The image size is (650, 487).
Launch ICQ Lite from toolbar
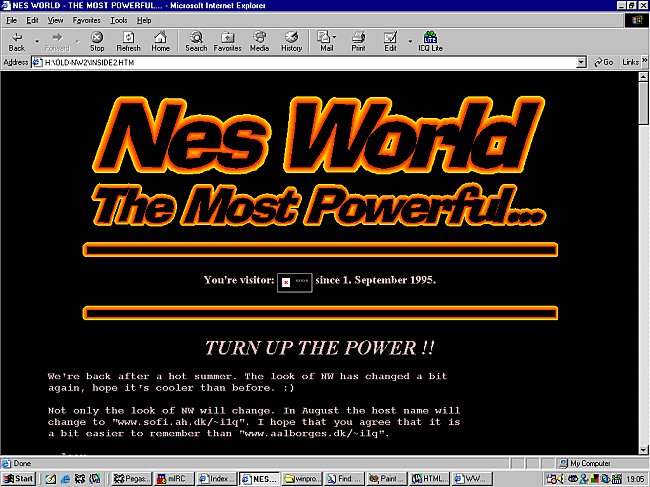click(430, 40)
